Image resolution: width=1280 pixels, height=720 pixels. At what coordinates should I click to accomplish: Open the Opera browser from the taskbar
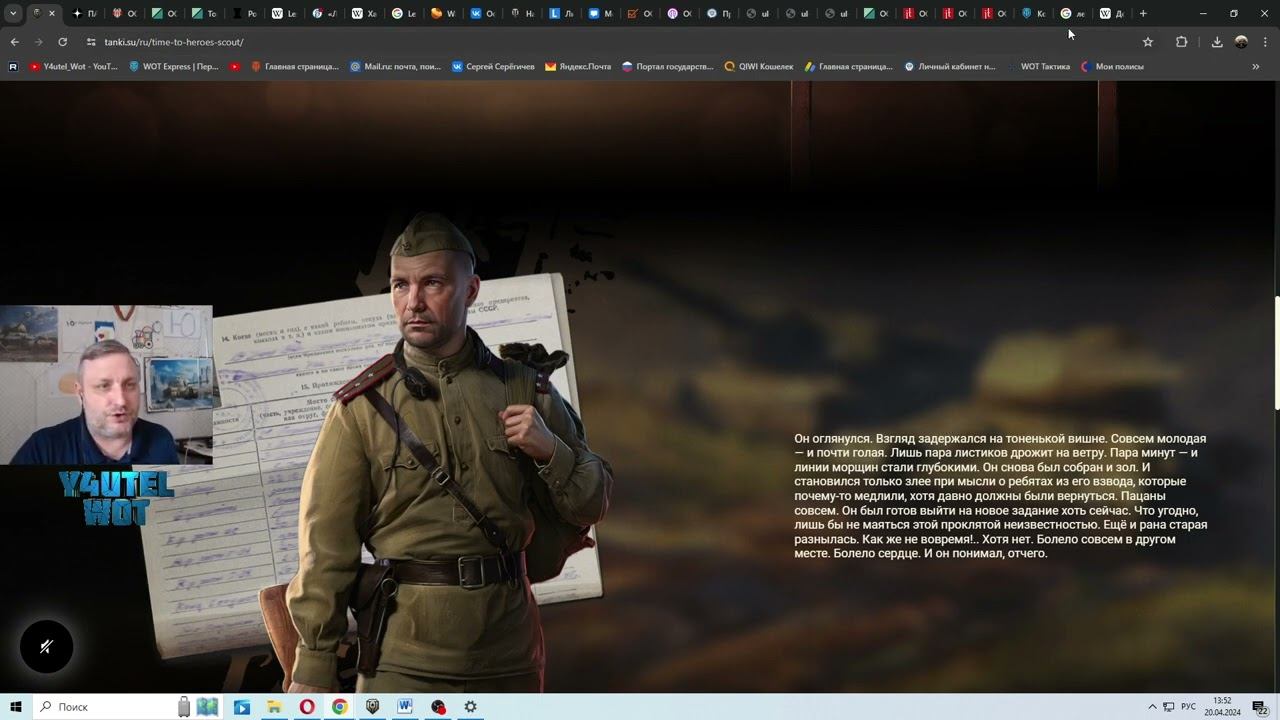[307, 707]
